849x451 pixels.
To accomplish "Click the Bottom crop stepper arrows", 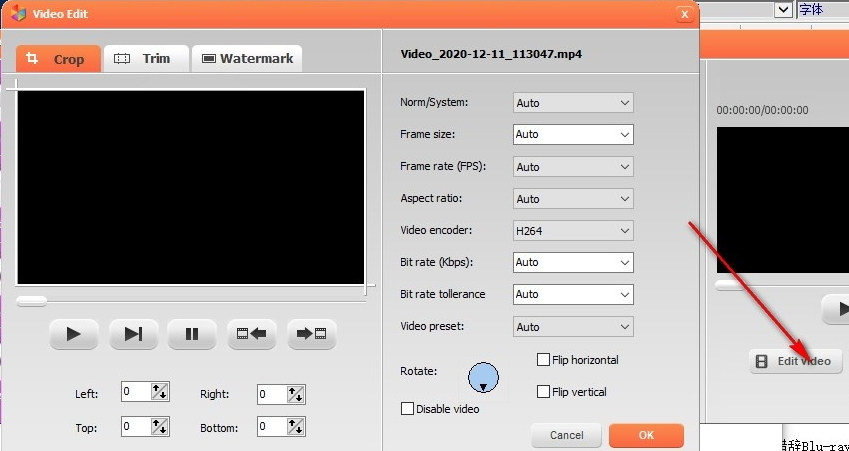I will (295, 427).
